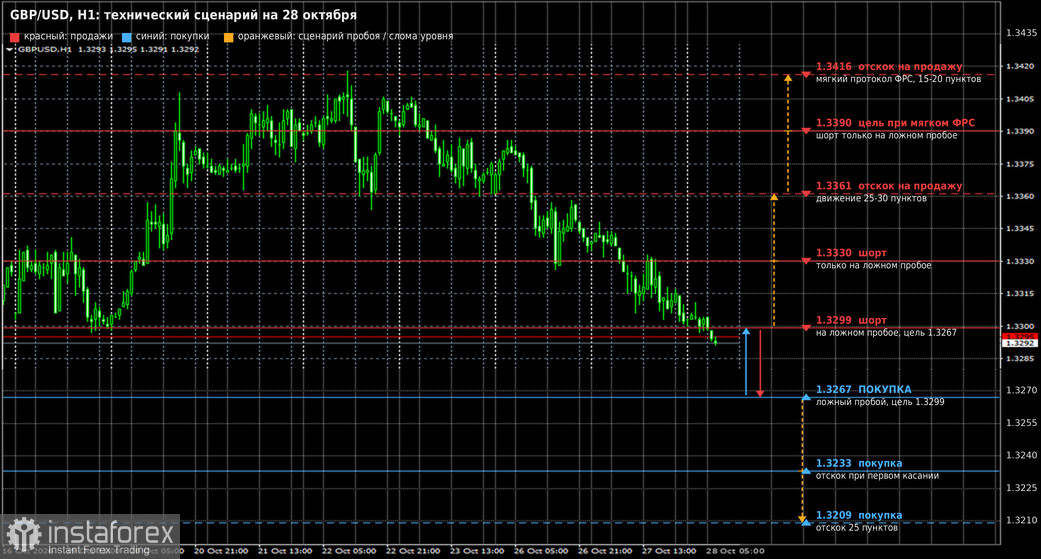Click the price axis value 1.3240

coord(1021,455)
